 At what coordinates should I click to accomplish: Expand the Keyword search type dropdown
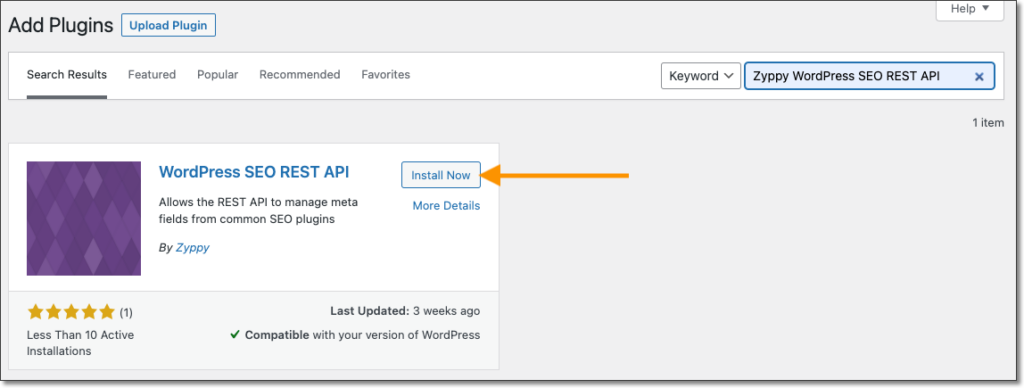click(701, 76)
